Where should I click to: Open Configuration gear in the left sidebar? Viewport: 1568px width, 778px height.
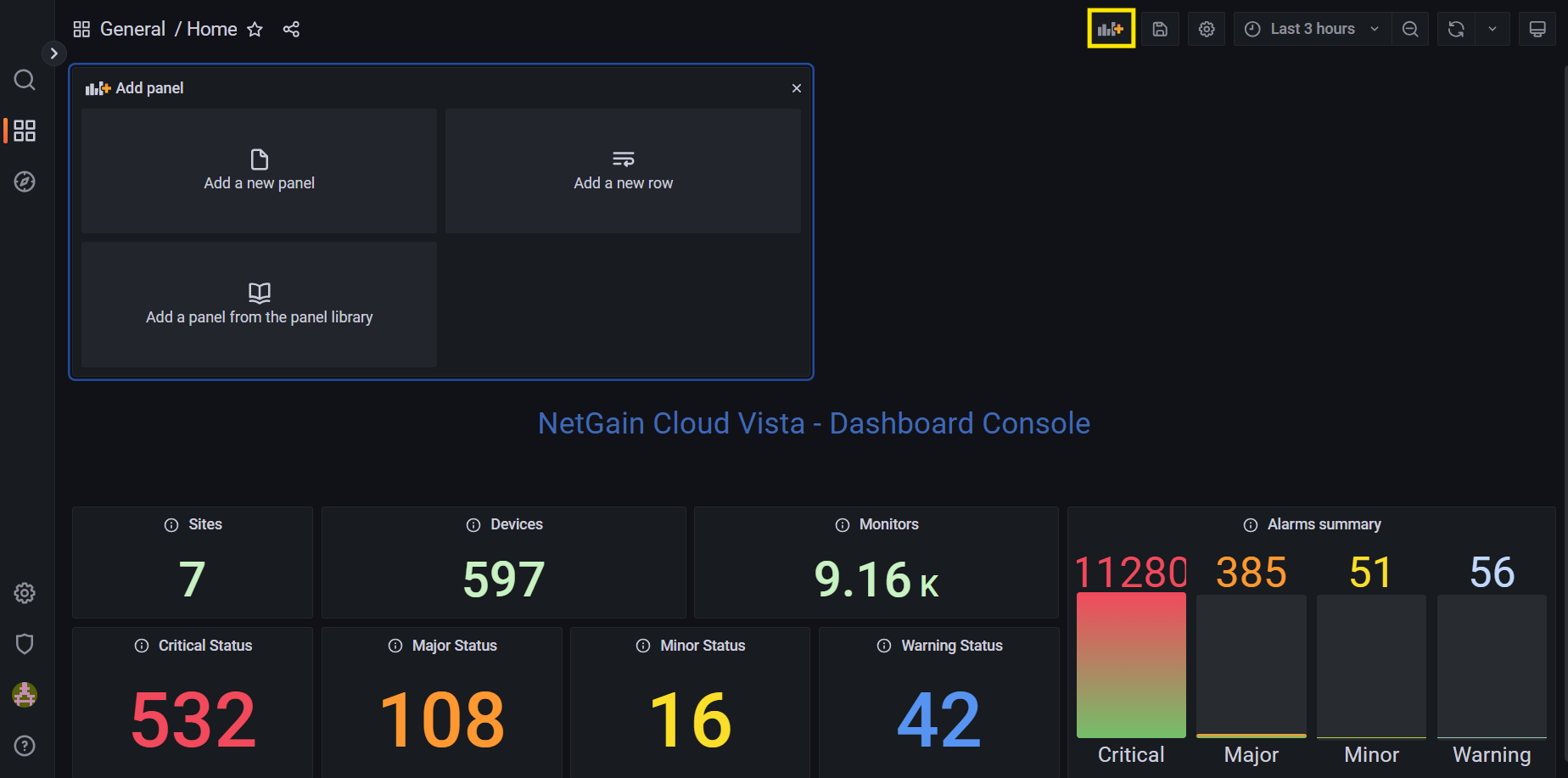[25, 593]
